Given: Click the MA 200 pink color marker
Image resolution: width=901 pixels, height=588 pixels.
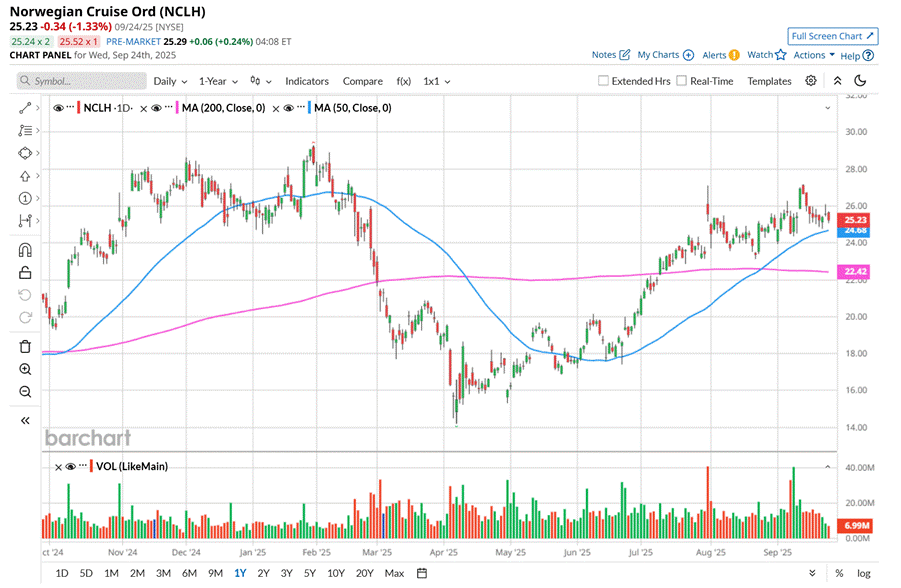Looking at the screenshot, I should coord(178,108).
